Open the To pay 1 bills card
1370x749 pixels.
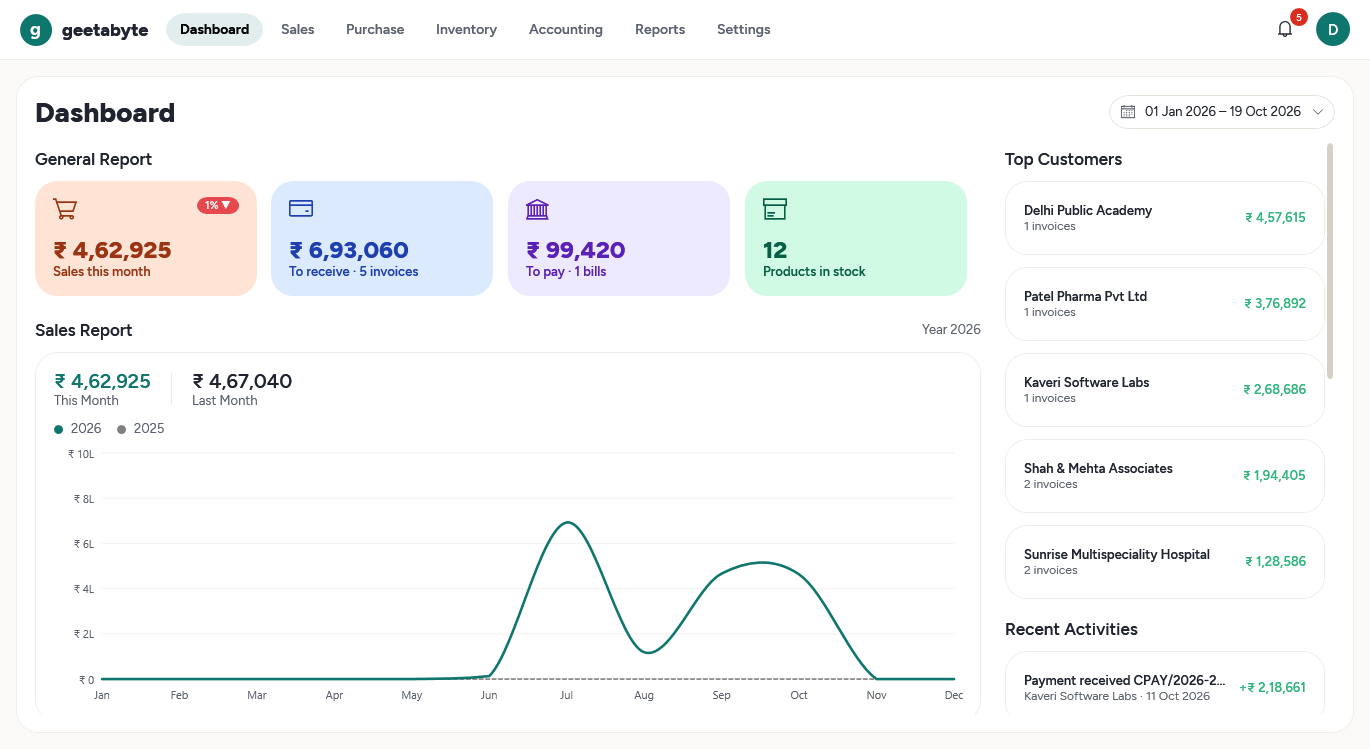pyautogui.click(x=619, y=238)
